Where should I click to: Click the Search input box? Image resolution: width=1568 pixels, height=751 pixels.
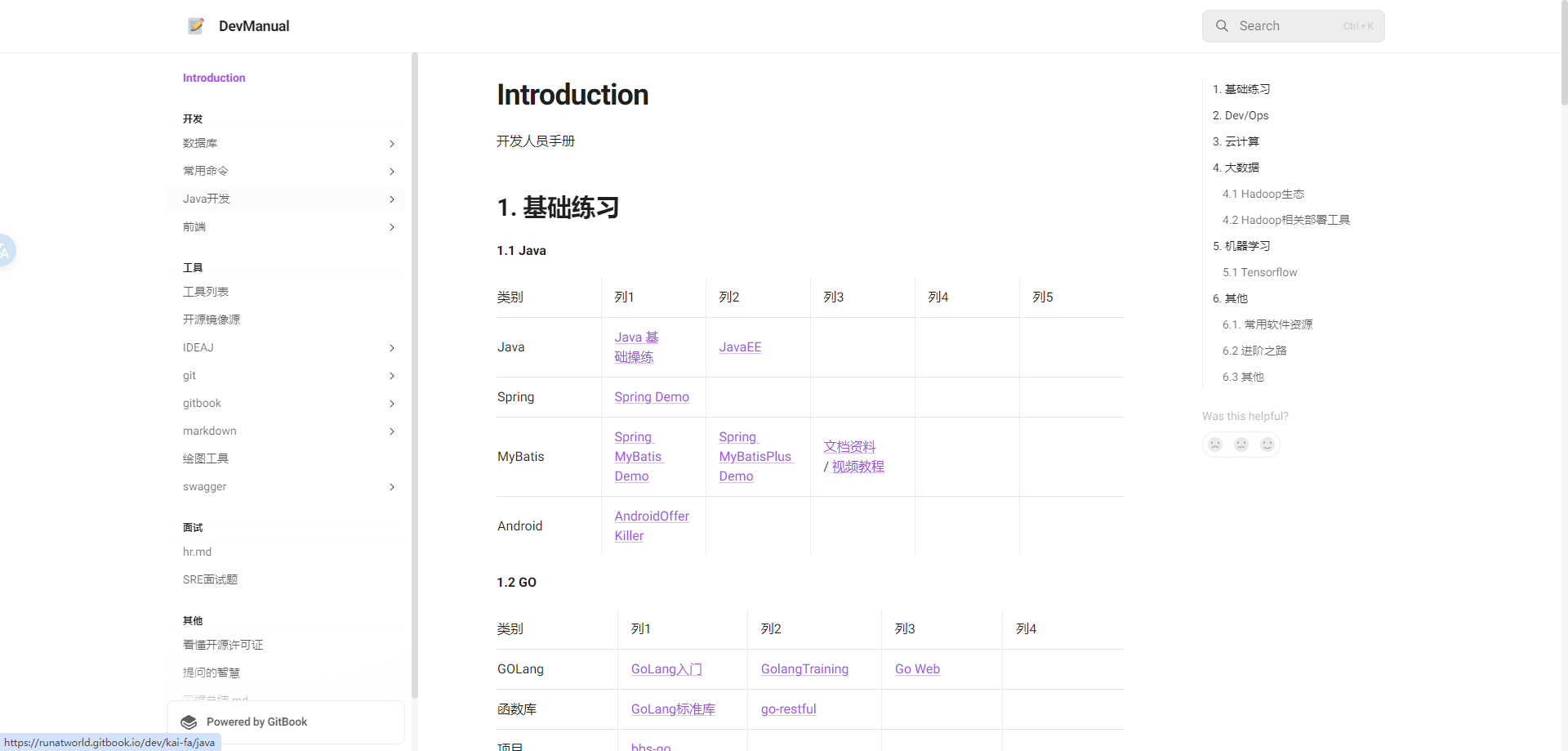pos(1293,26)
